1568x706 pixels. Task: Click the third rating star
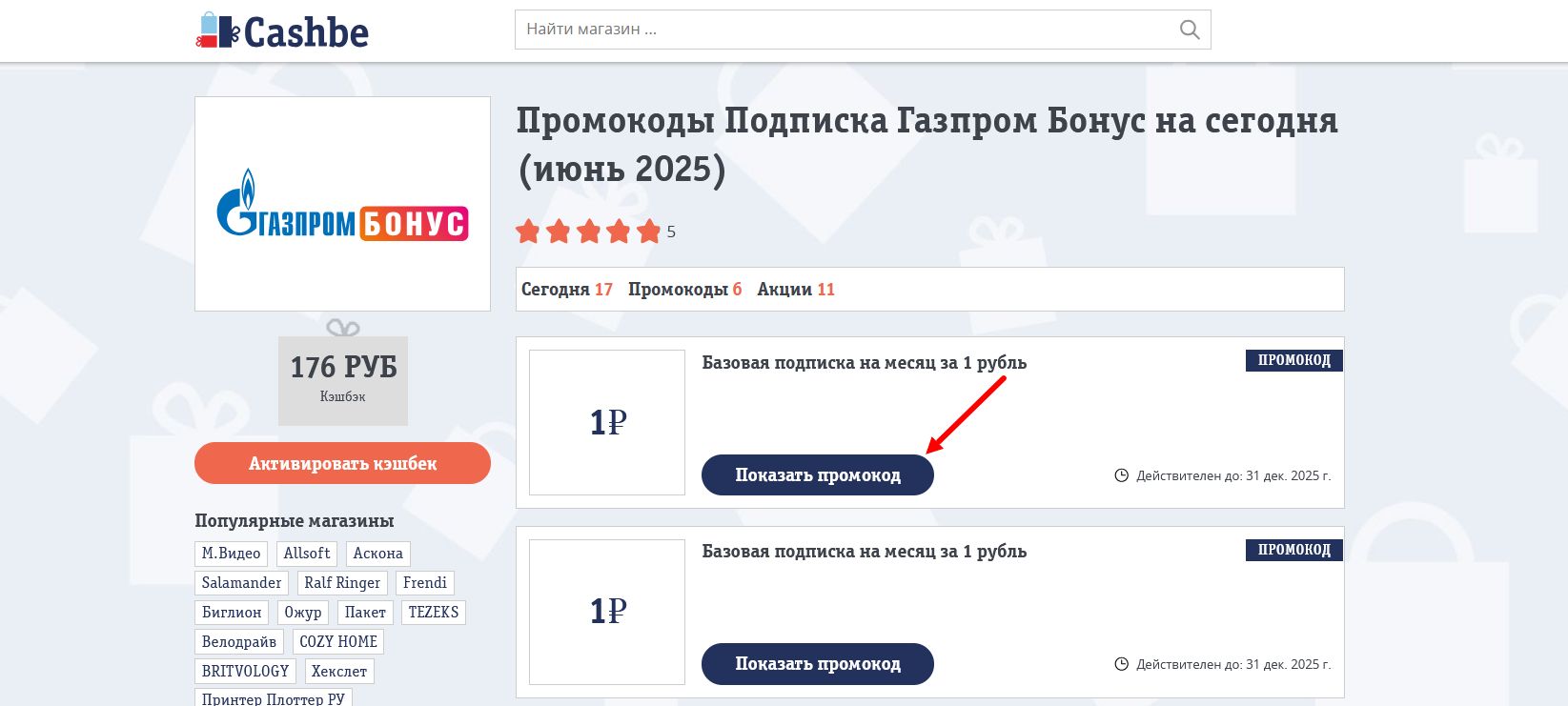tap(589, 232)
